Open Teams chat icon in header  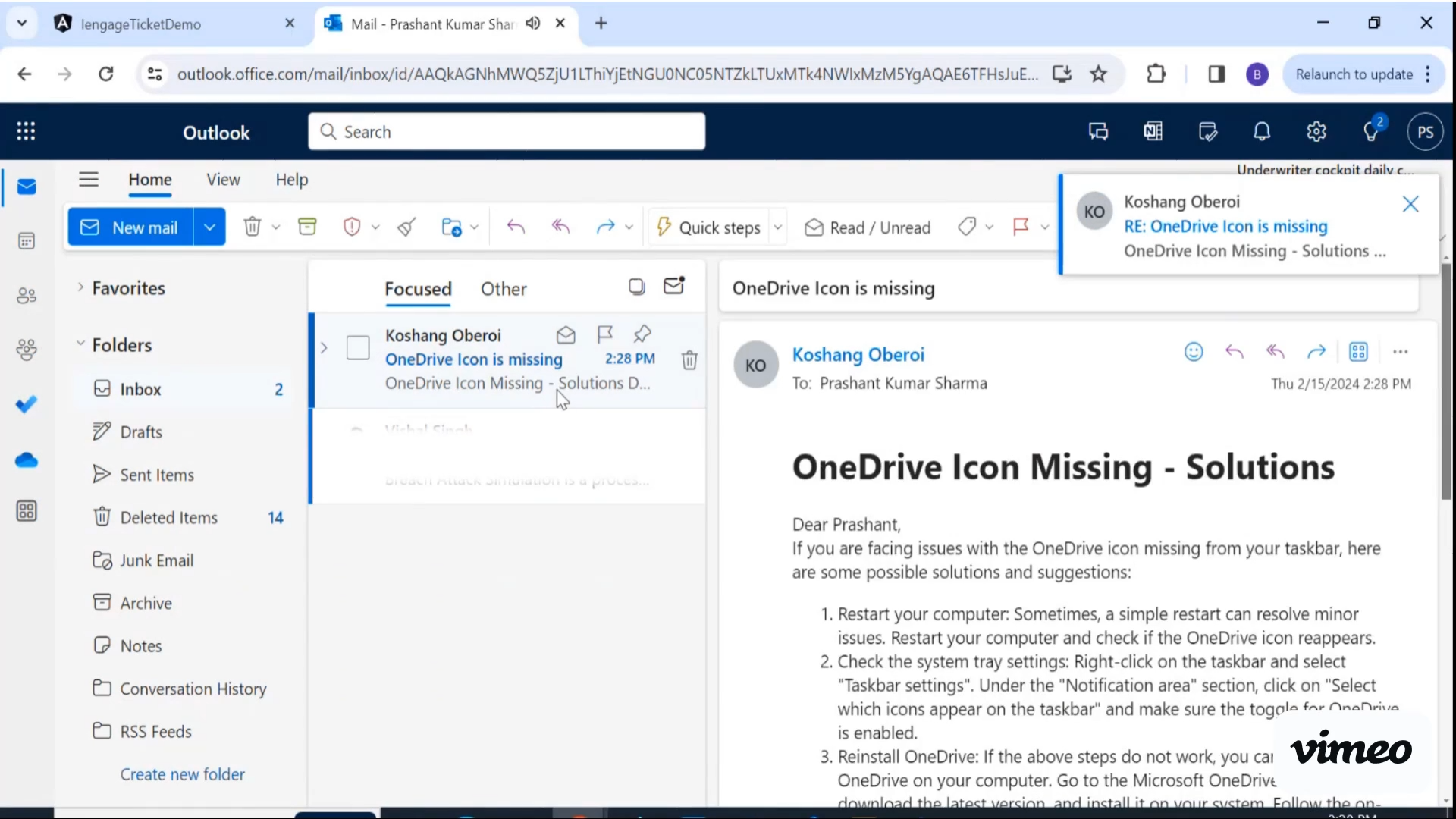tap(1098, 131)
